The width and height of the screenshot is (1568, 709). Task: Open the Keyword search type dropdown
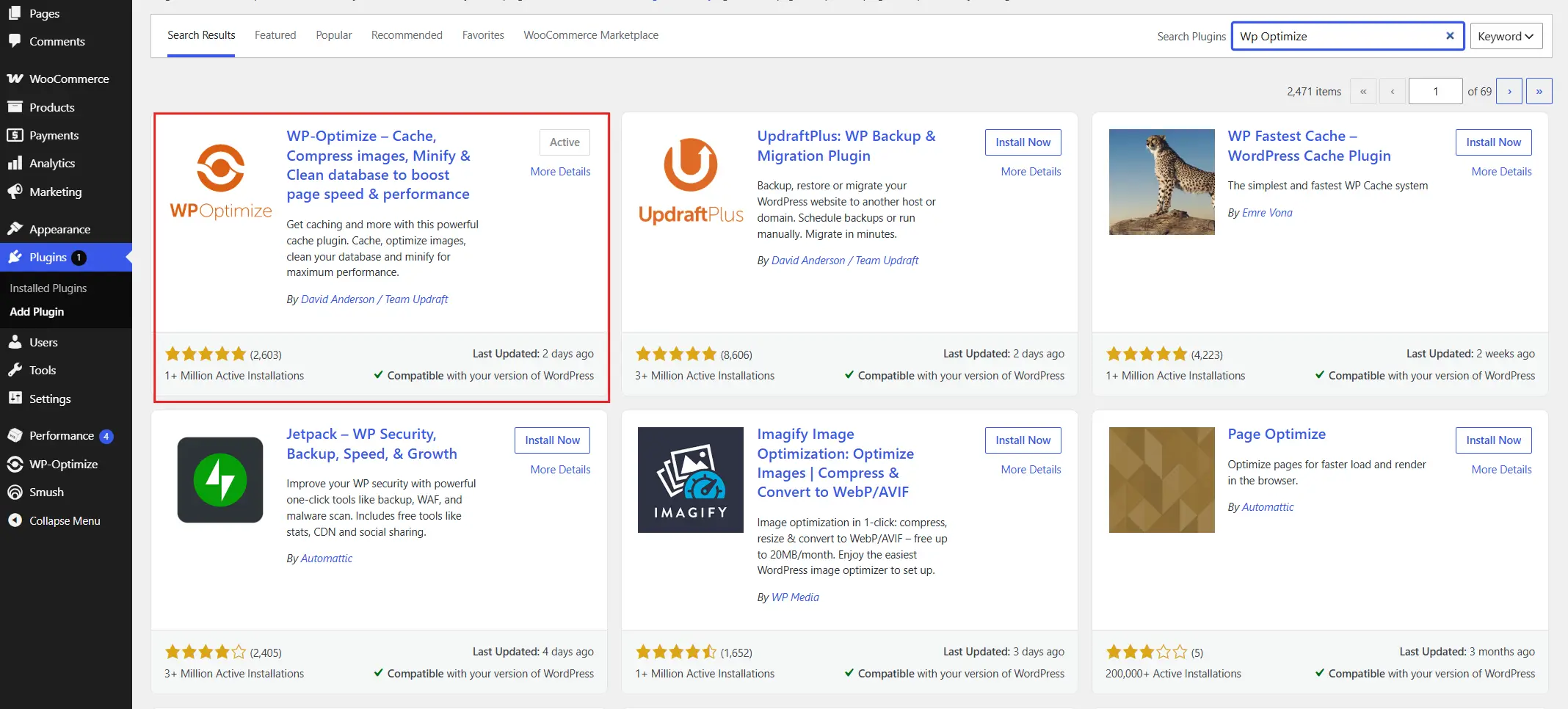coord(1506,36)
